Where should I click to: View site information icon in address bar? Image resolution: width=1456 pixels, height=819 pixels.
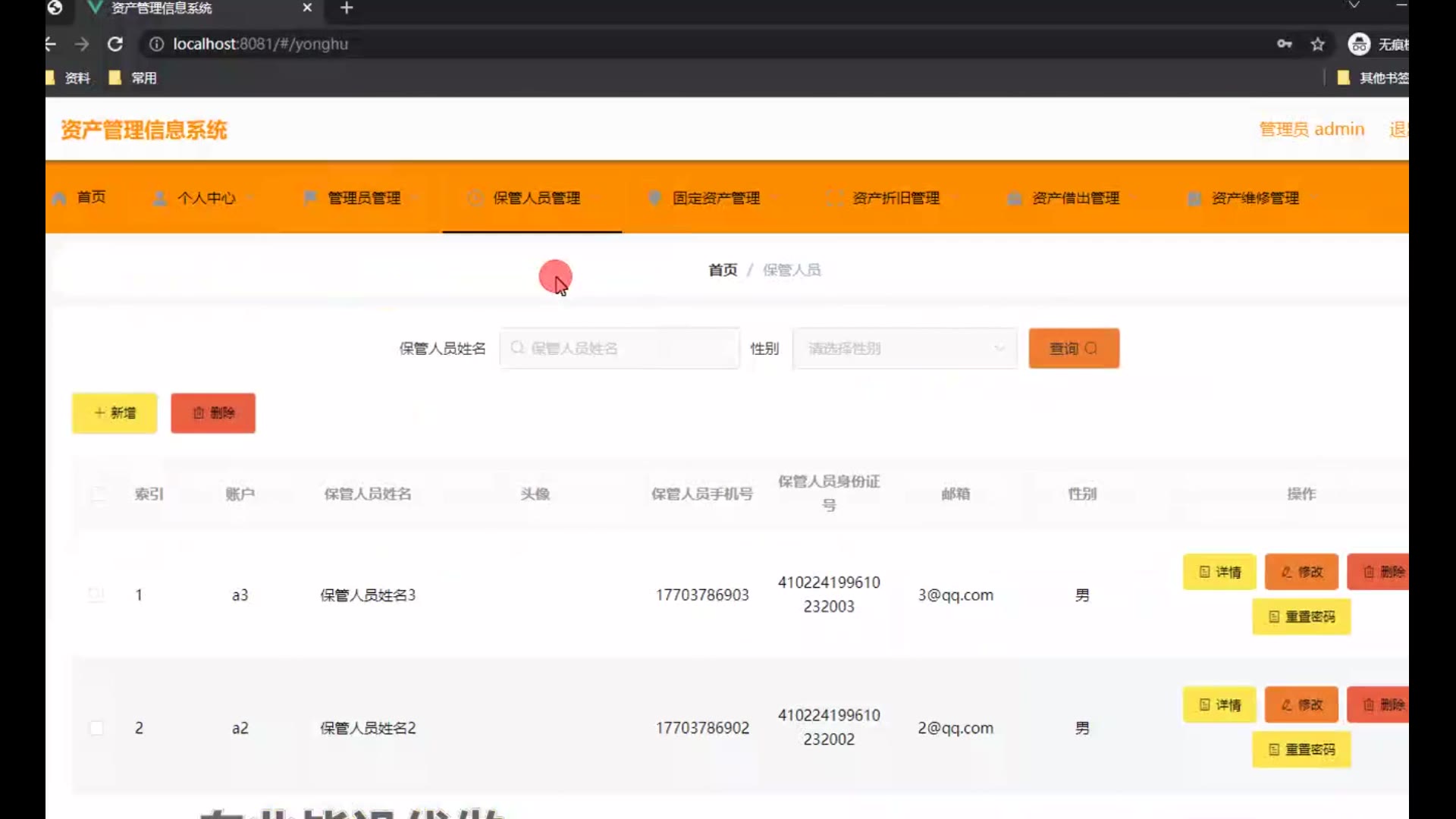(x=156, y=44)
